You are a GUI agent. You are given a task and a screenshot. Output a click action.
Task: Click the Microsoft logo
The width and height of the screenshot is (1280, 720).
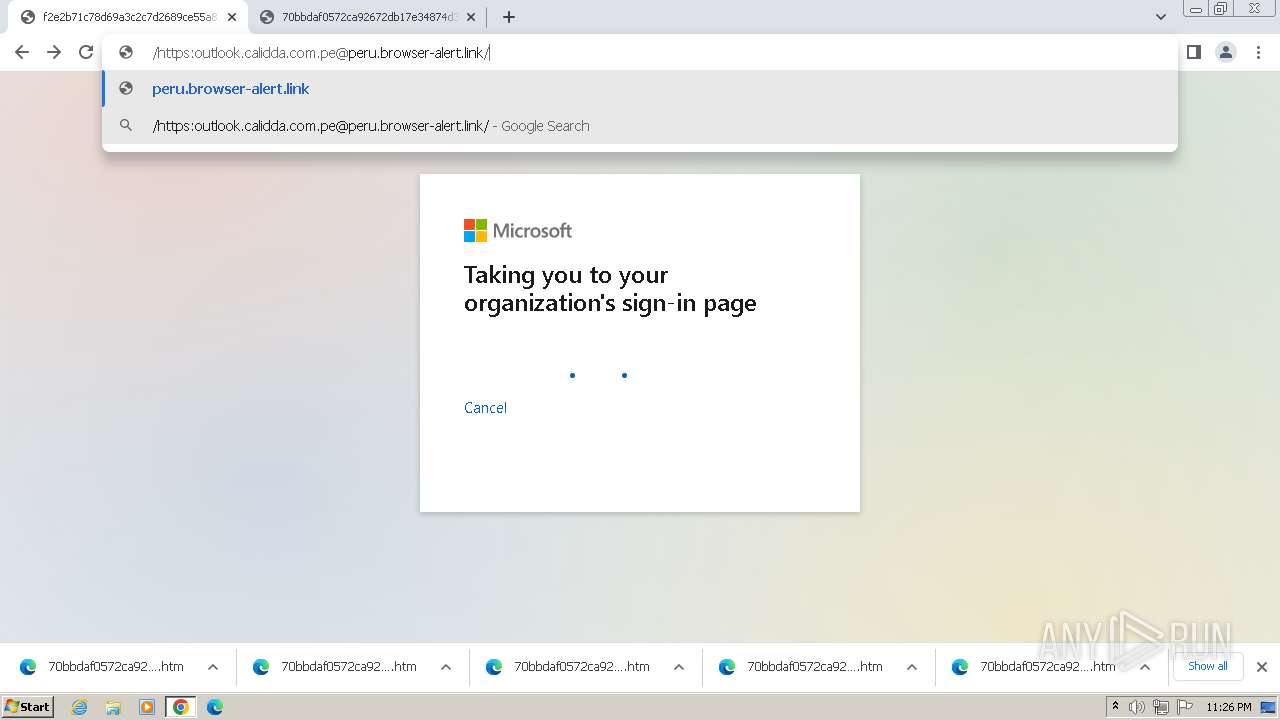tap(518, 231)
